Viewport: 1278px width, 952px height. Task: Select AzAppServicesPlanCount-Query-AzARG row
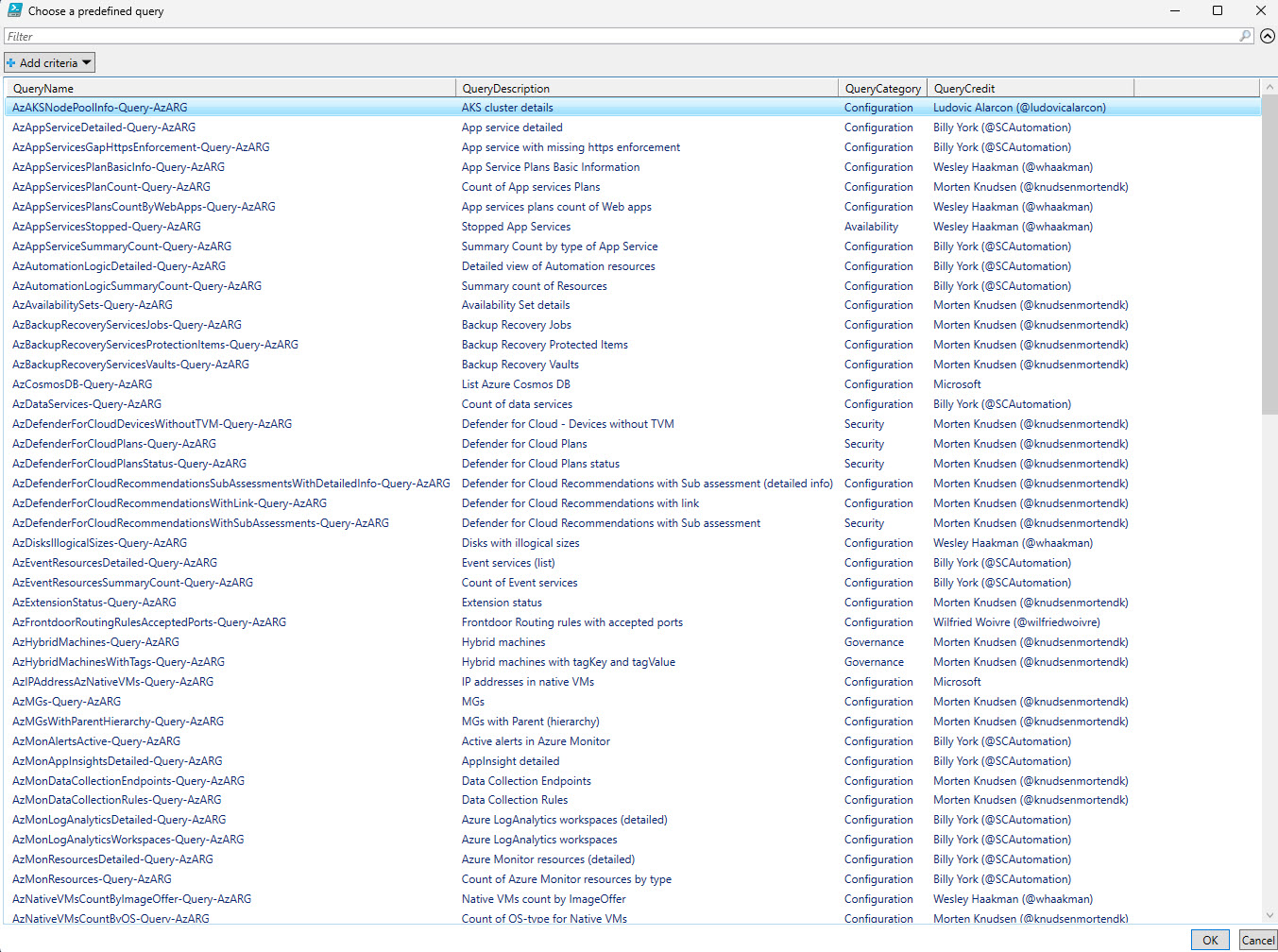click(633, 187)
